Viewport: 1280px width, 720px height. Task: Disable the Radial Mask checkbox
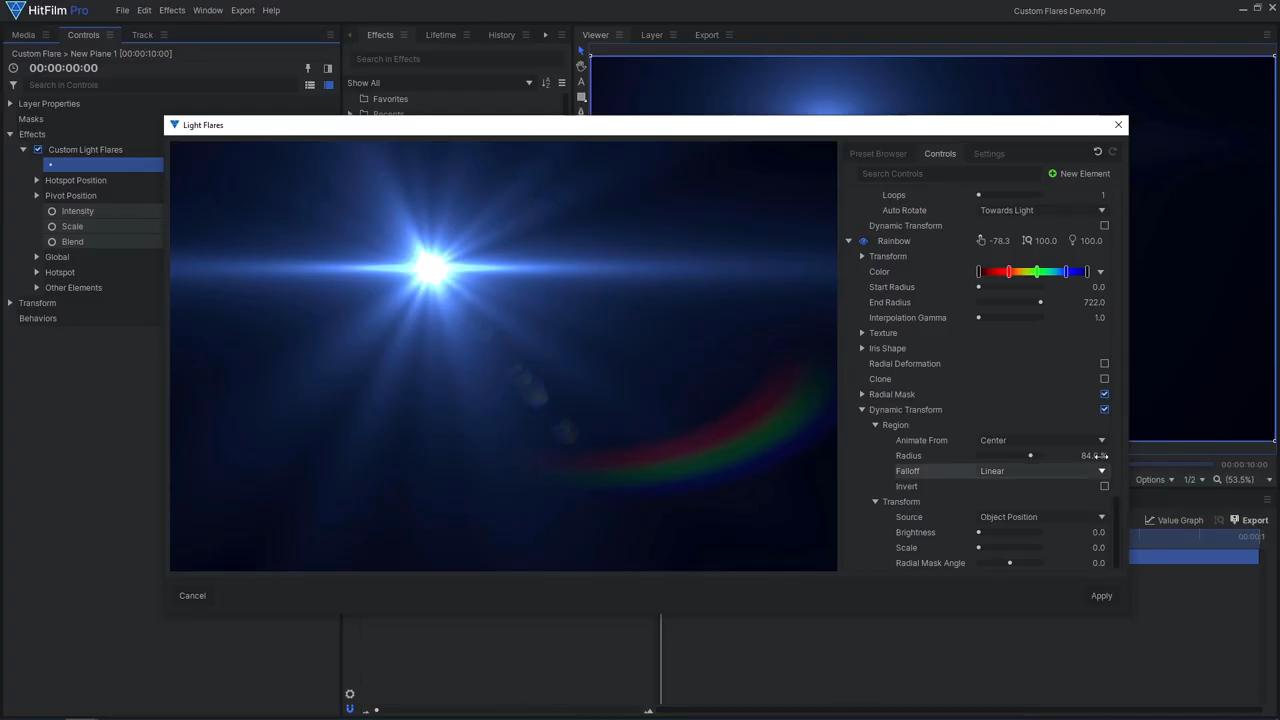click(1104, 394)
